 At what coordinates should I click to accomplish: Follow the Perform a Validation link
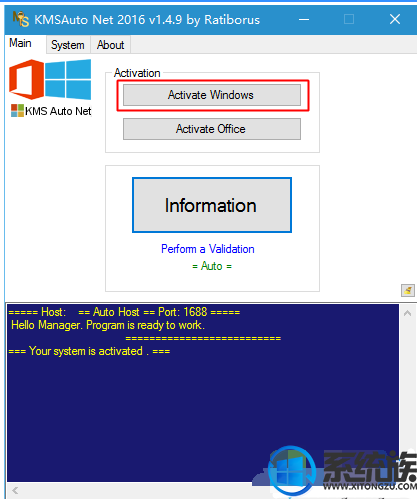tap(208, 249)
